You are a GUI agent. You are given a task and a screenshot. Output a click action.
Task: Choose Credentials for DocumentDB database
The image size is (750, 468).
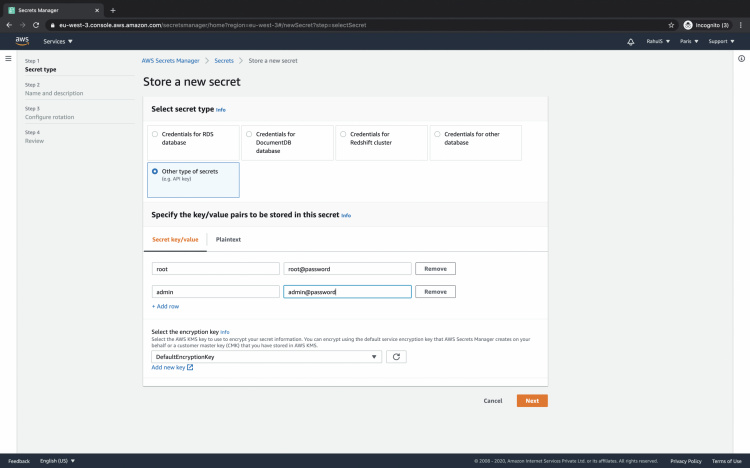coord(248,133)
